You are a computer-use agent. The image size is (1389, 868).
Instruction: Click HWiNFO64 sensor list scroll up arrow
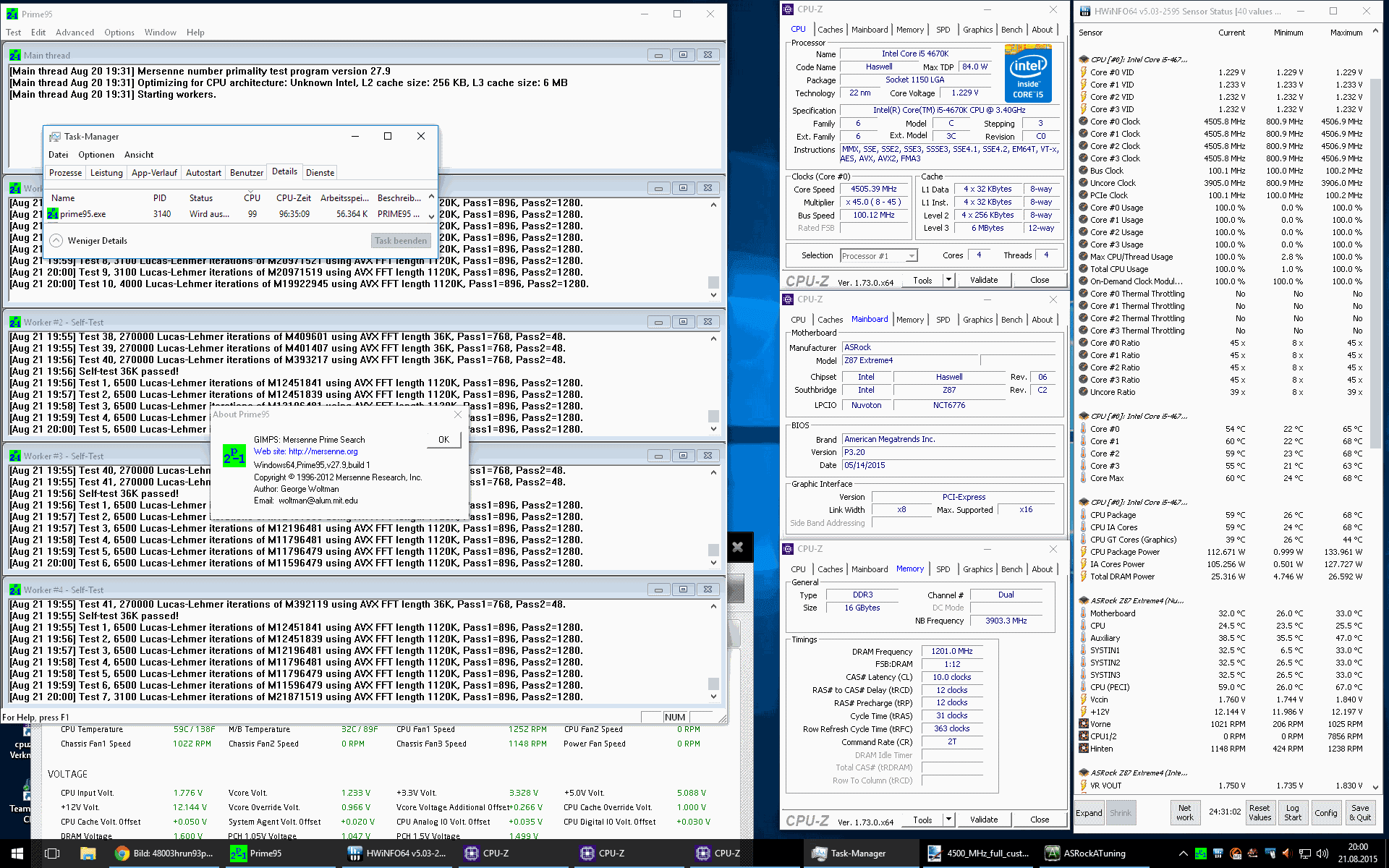coord(1375,33)
